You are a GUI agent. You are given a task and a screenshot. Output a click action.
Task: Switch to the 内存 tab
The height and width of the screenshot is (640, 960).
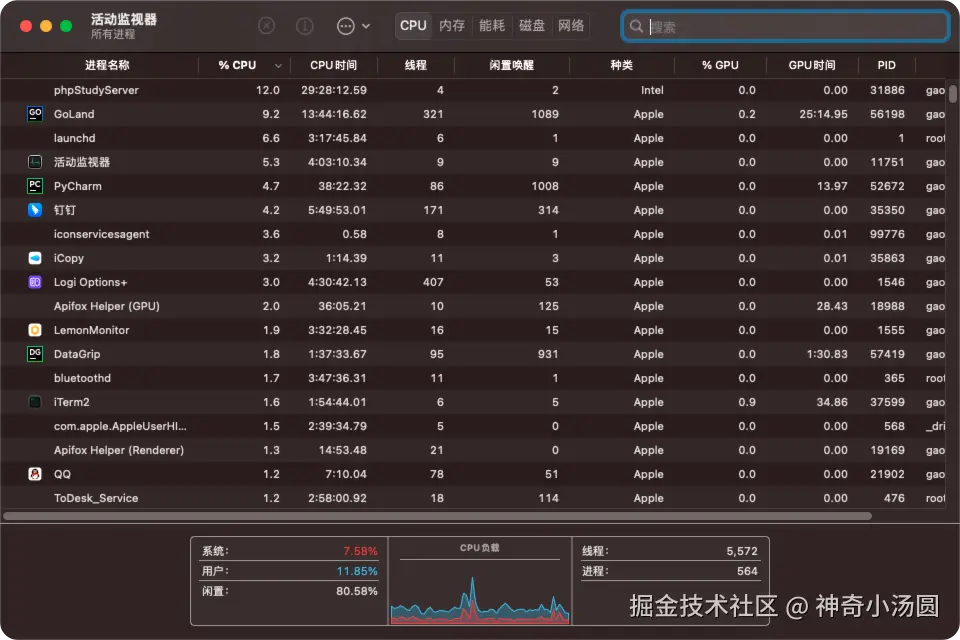pos(452,26)
